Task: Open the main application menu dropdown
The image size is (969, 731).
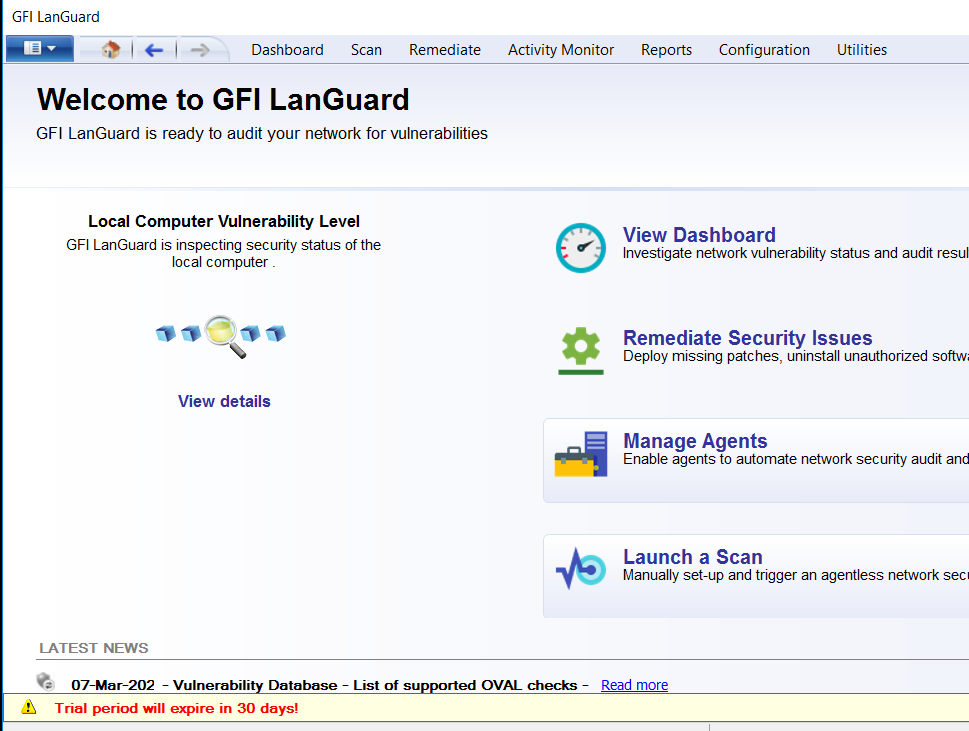Action: (x=40, y=48)
